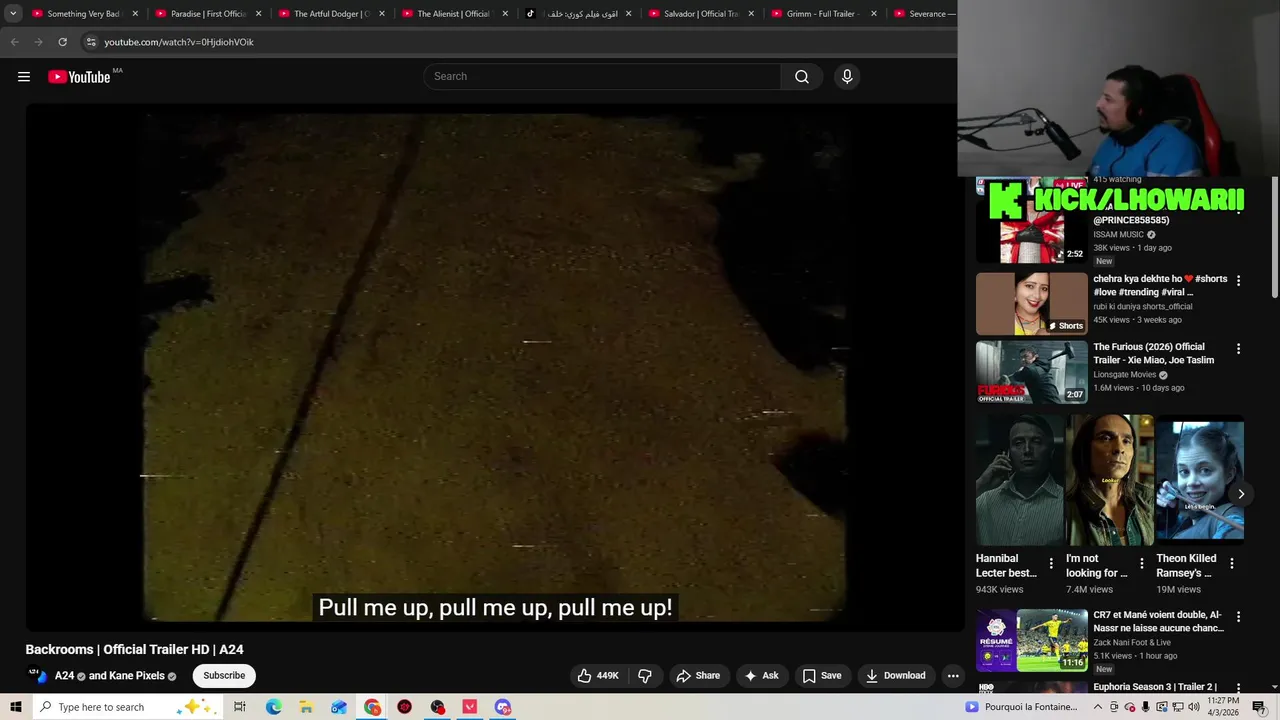This screenshot has height=720, width=1280.
Task: Open menu for chehra kya dekhte ho video
Action: point(1238,281)
